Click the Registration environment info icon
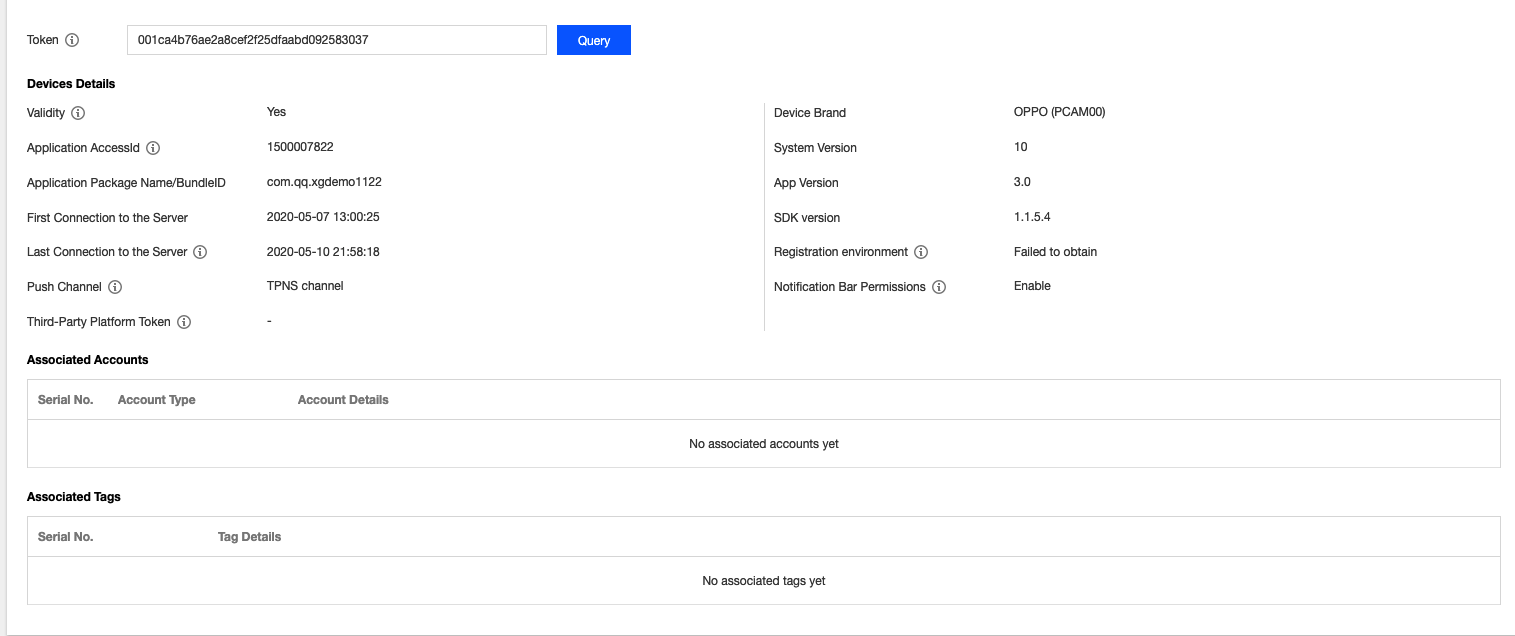1515x636 pixels. (x=921, y=252)
